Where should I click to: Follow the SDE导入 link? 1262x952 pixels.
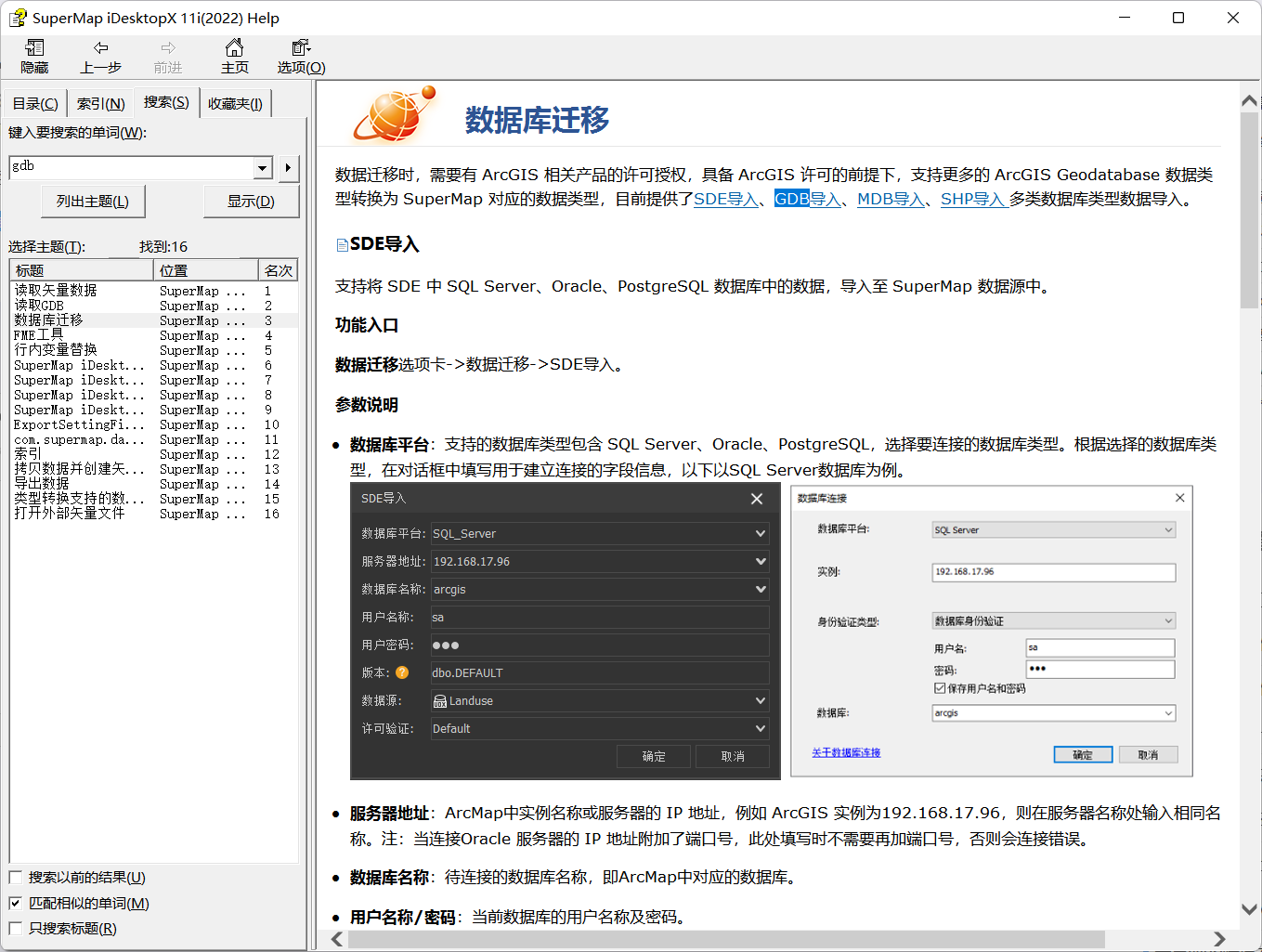[726, 199]
